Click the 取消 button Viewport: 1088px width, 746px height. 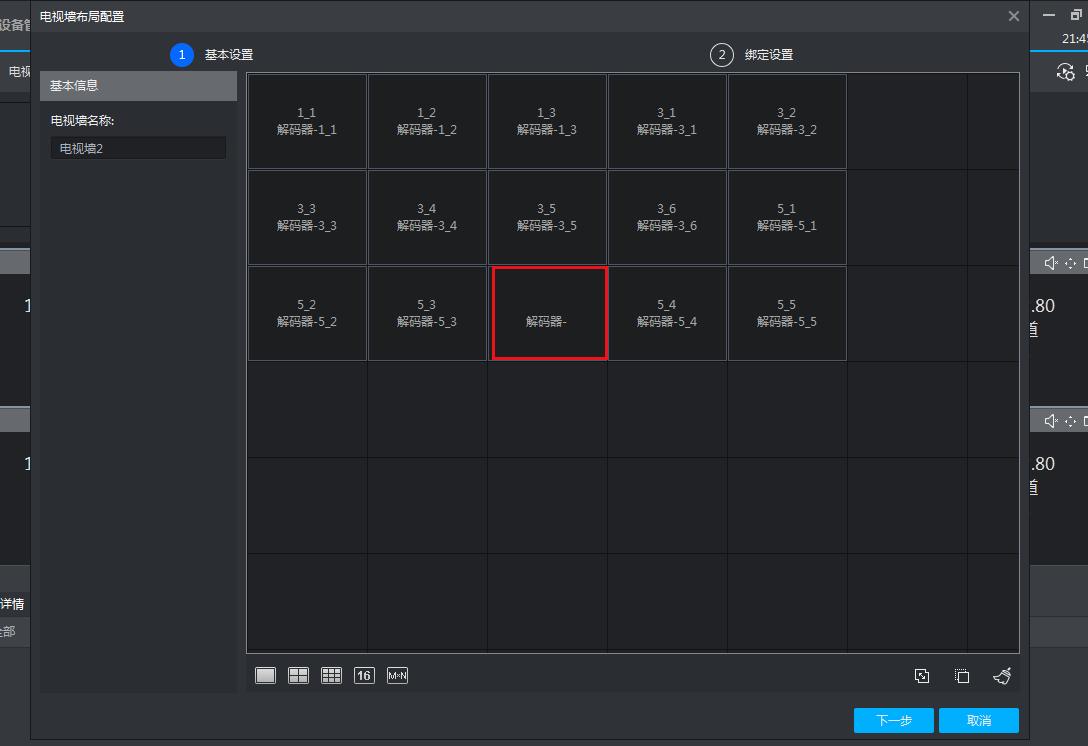pos(978,720)
